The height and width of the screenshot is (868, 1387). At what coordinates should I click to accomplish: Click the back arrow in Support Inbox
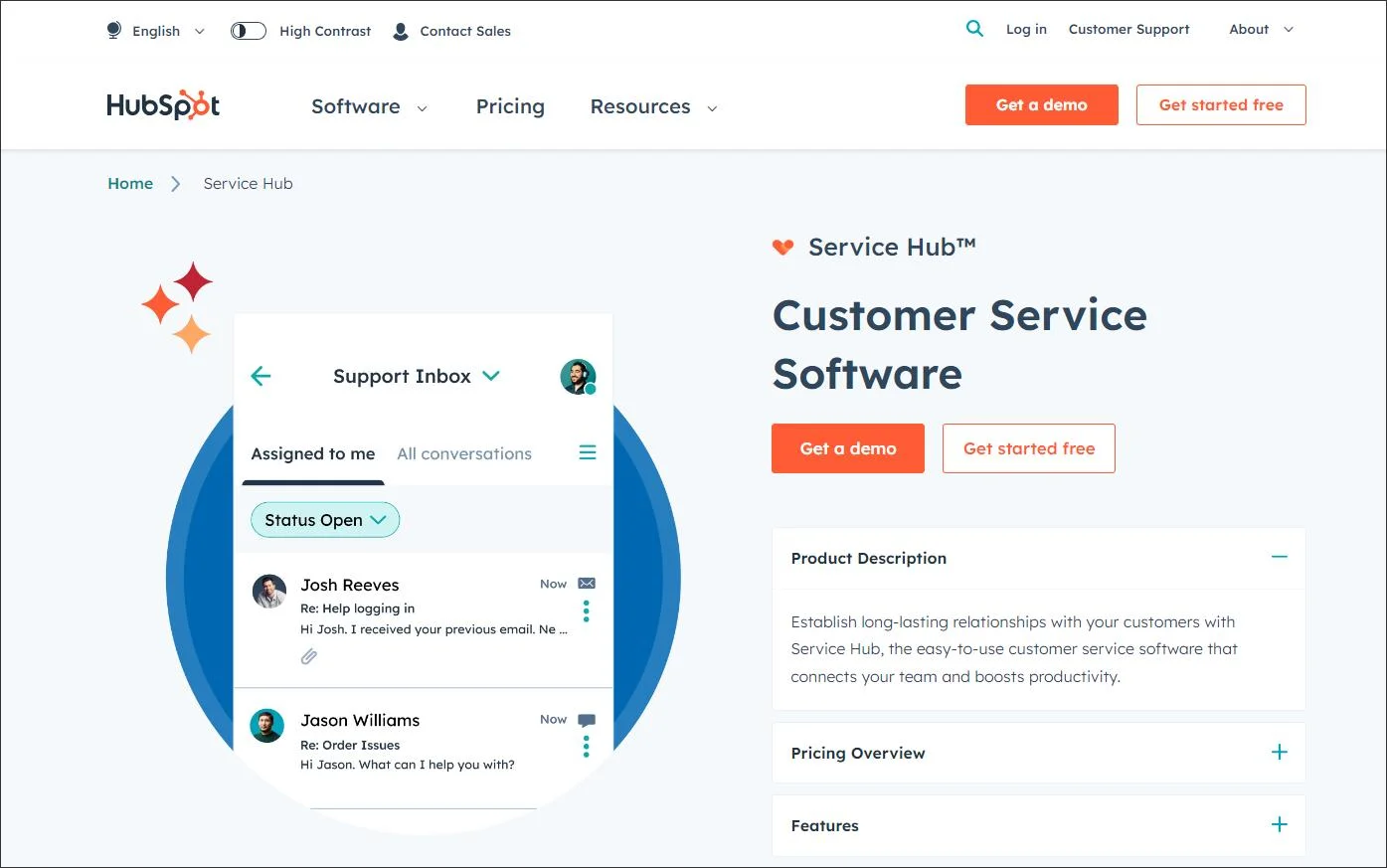pos(260,376)
